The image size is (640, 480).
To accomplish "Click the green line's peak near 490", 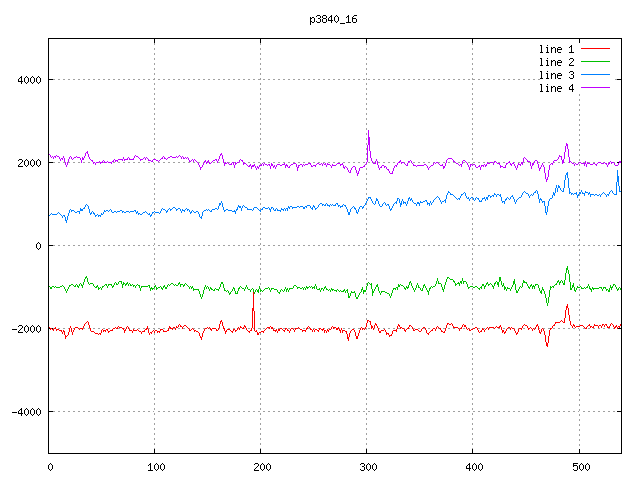I will [x=567, y=269].
